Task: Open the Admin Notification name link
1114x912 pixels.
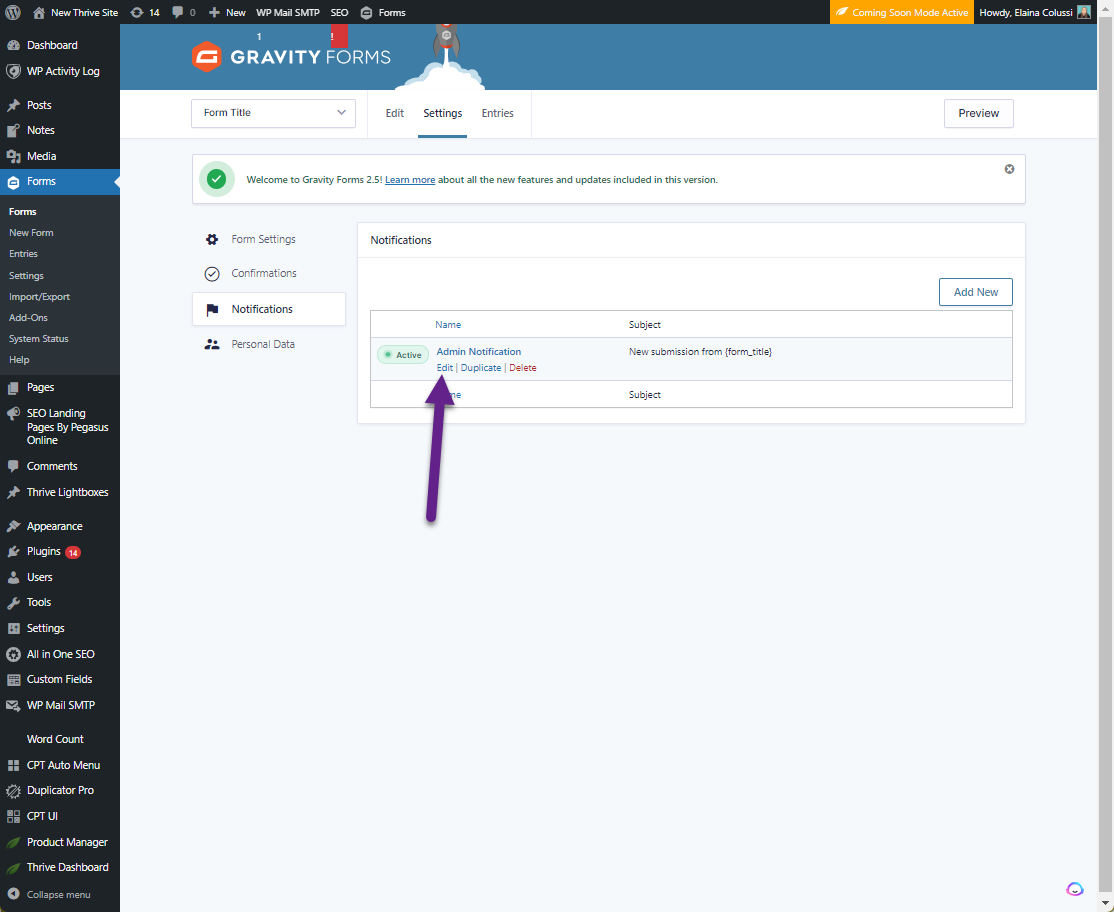Action: (x=479, y=352)
